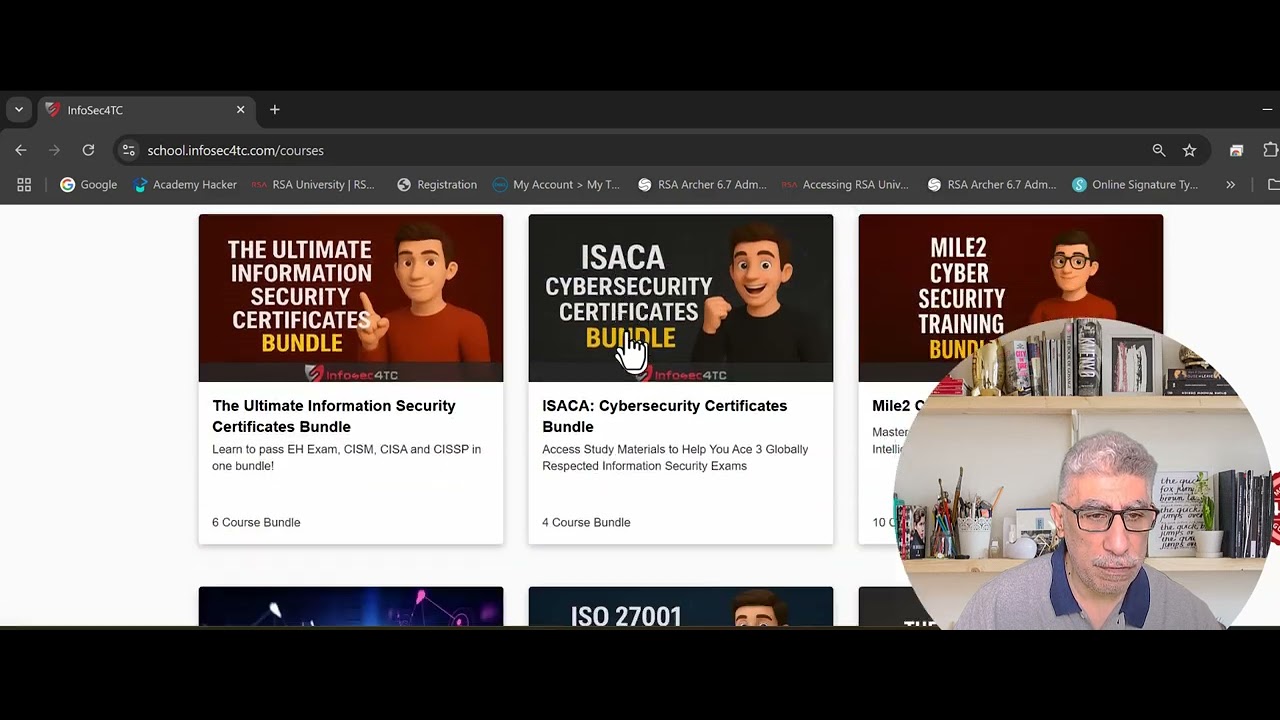Open the ISACA Cybersecurity Certificates Bundle thumbnail

(x=681, y=298)
